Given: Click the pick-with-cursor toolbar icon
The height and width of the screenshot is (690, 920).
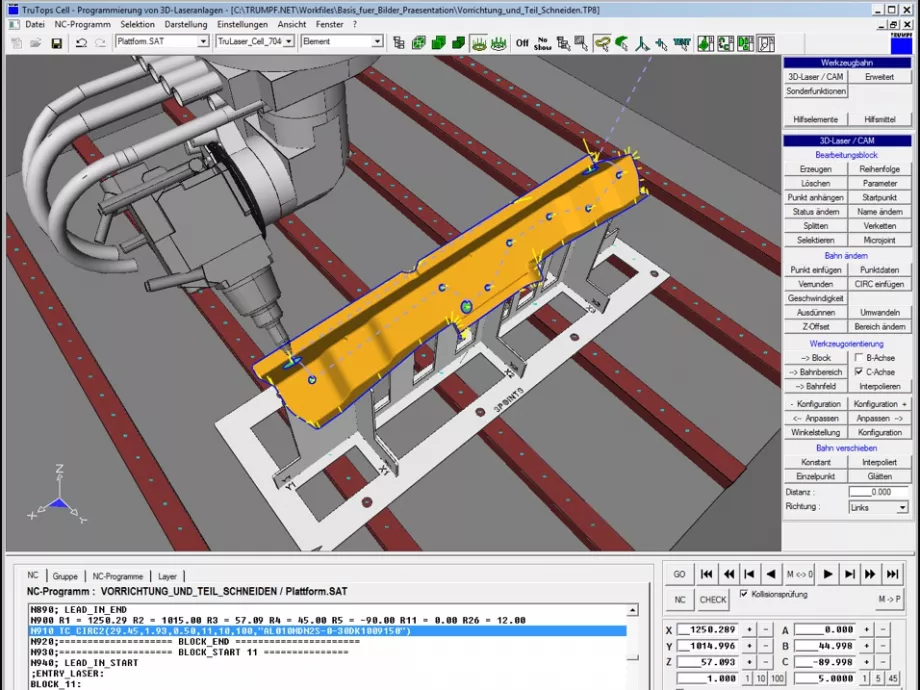Looking at the screenshot, I should coord(582,43).
